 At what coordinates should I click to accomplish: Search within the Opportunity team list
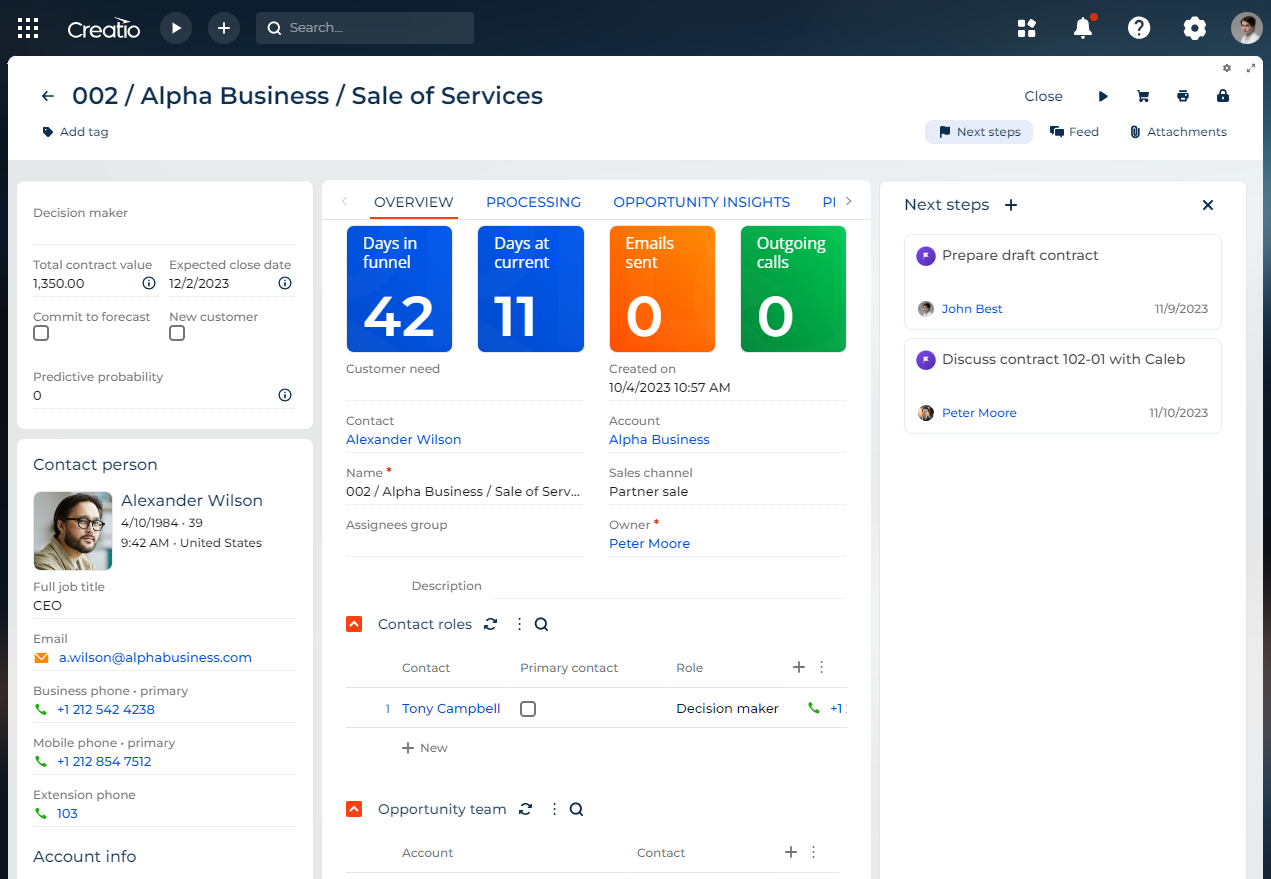[x=576, y=809]
